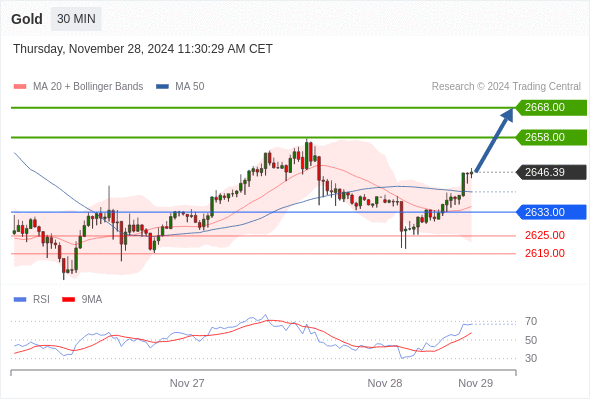This screenshot has width=590, height=400.
Task: Click the blue RSI legend swatch
Action: [x=20, y=300]
